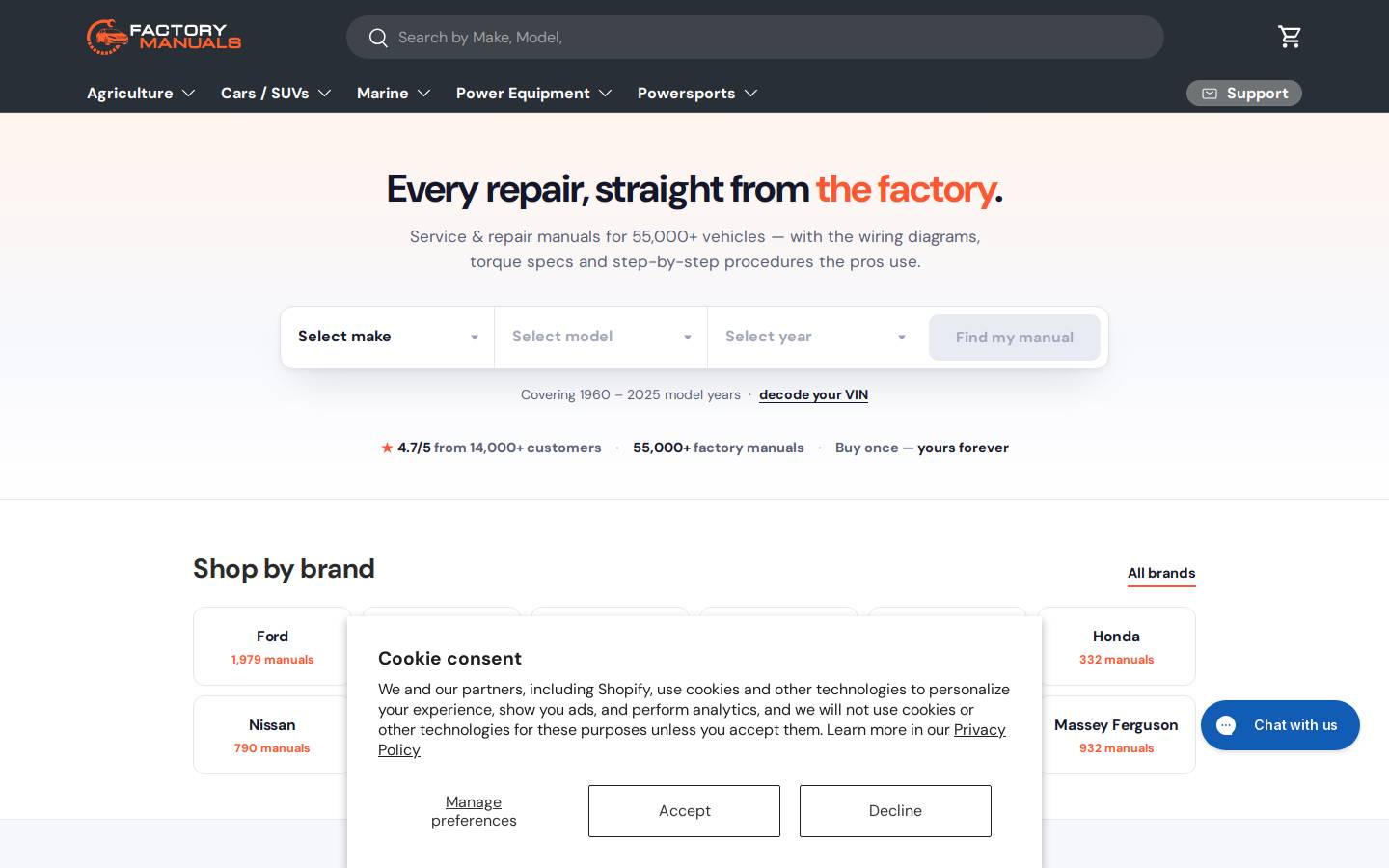Open the Select year dropdown
Viewport: 1389px width, 868px height.
click(x=815, y=337)
